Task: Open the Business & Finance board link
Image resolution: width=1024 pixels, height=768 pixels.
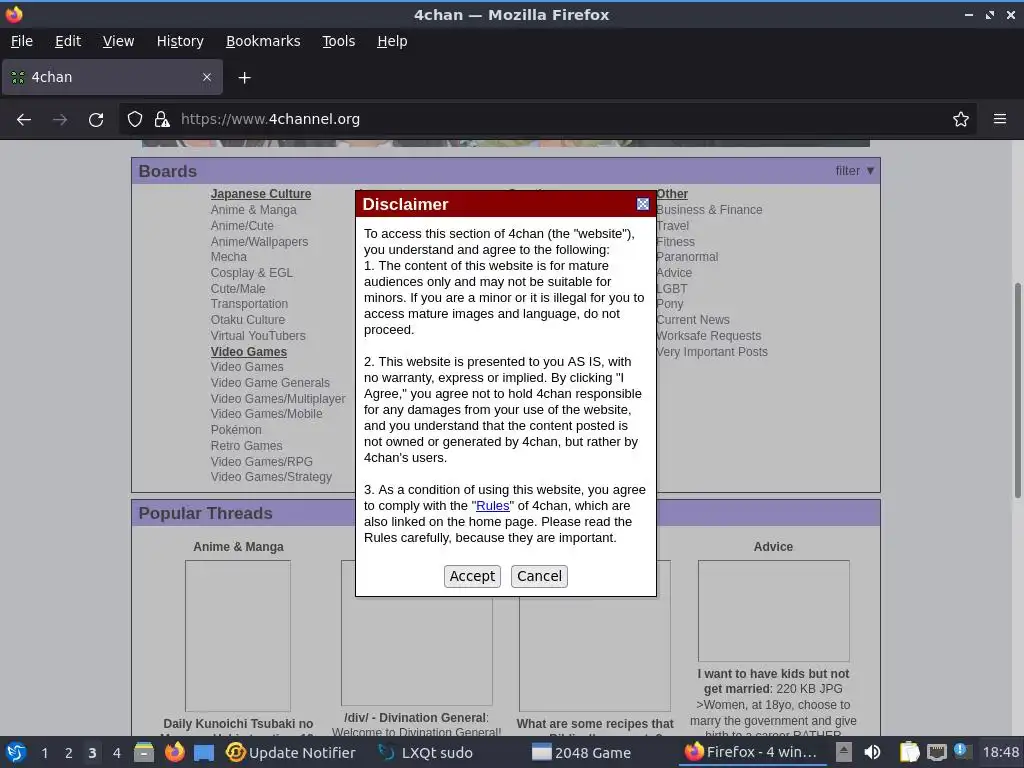Action: pyautogui.click(x=709, y=210)
